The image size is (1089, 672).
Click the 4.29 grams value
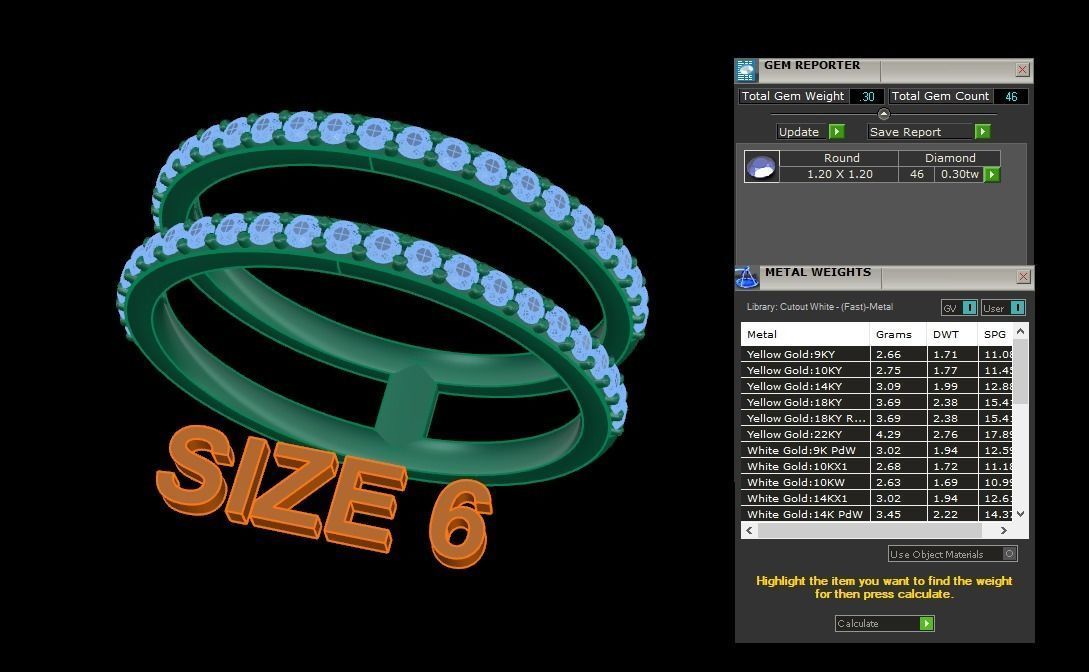pyautogui.click(x=888, y=435)
